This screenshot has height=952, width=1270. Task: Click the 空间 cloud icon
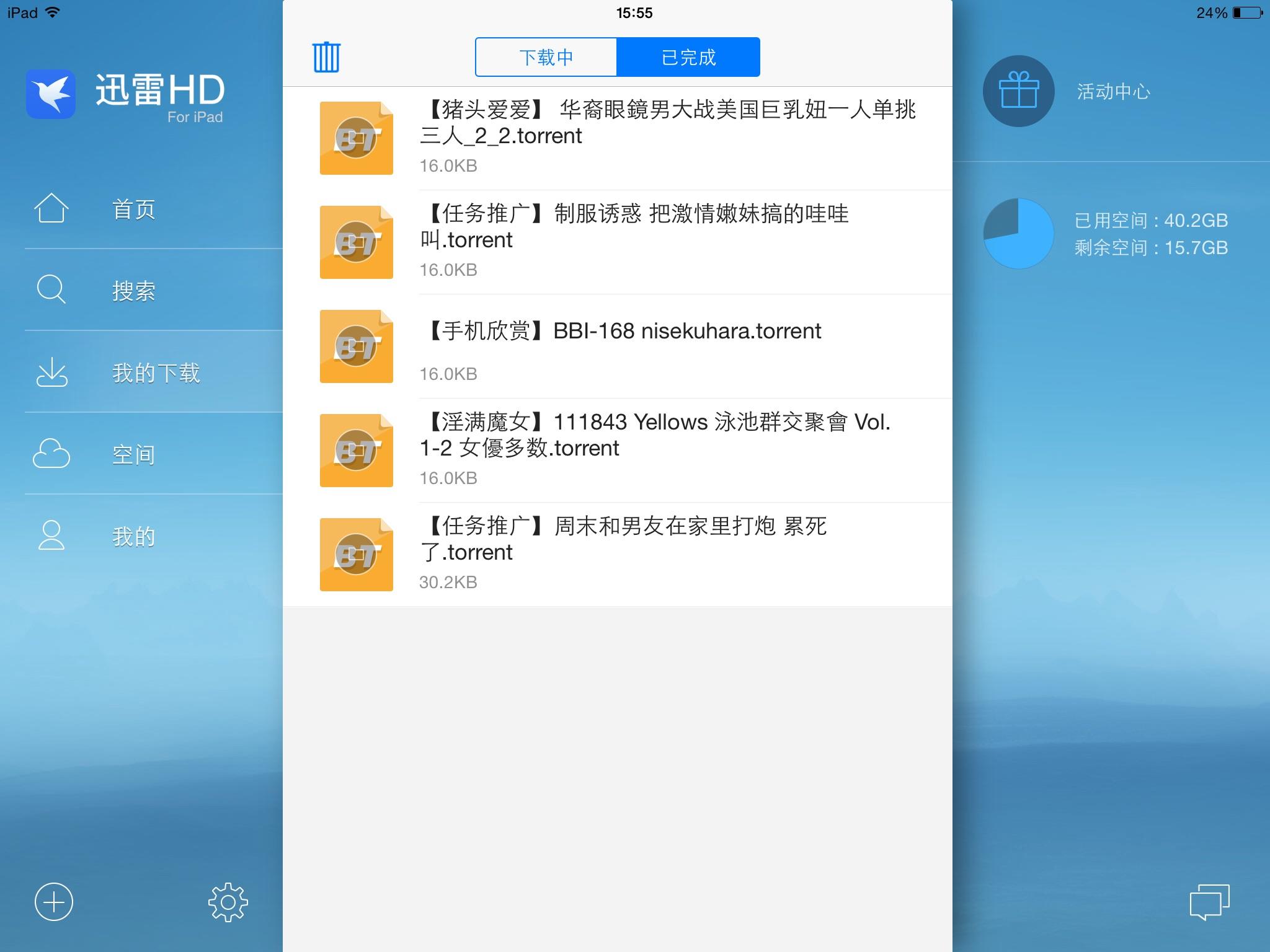tap(51, 454)
